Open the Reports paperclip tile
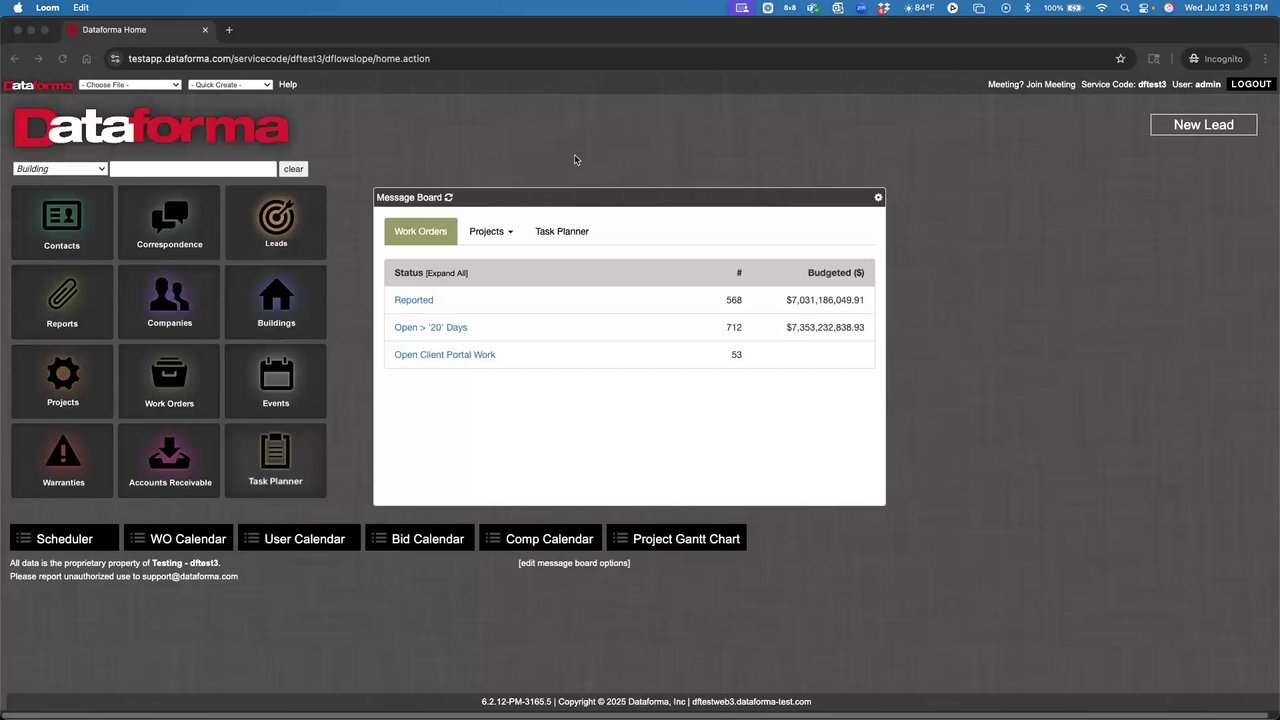Viewport: 1280px width, 720px height. [62, 301]
